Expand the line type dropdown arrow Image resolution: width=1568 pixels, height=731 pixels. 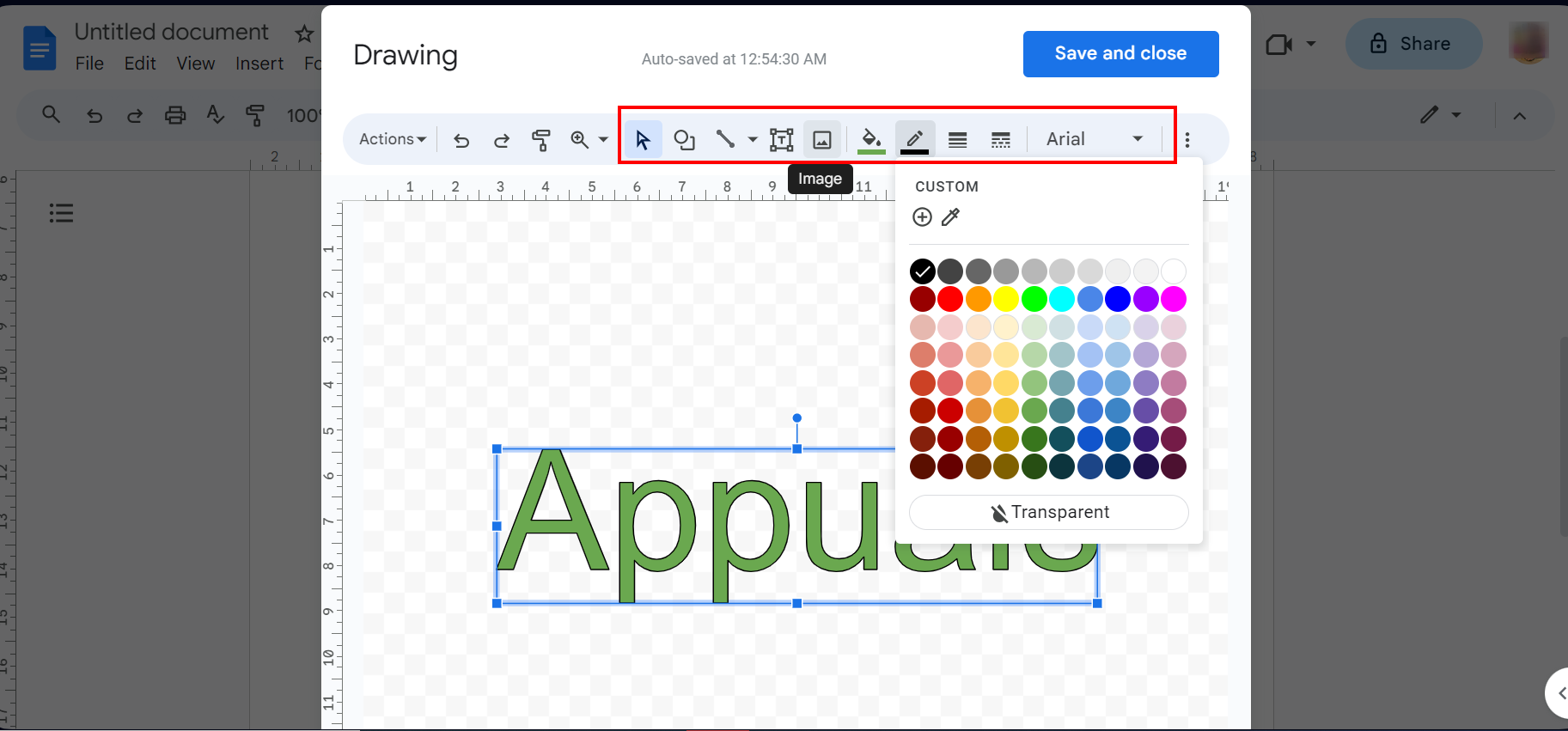tap(752, 139)
